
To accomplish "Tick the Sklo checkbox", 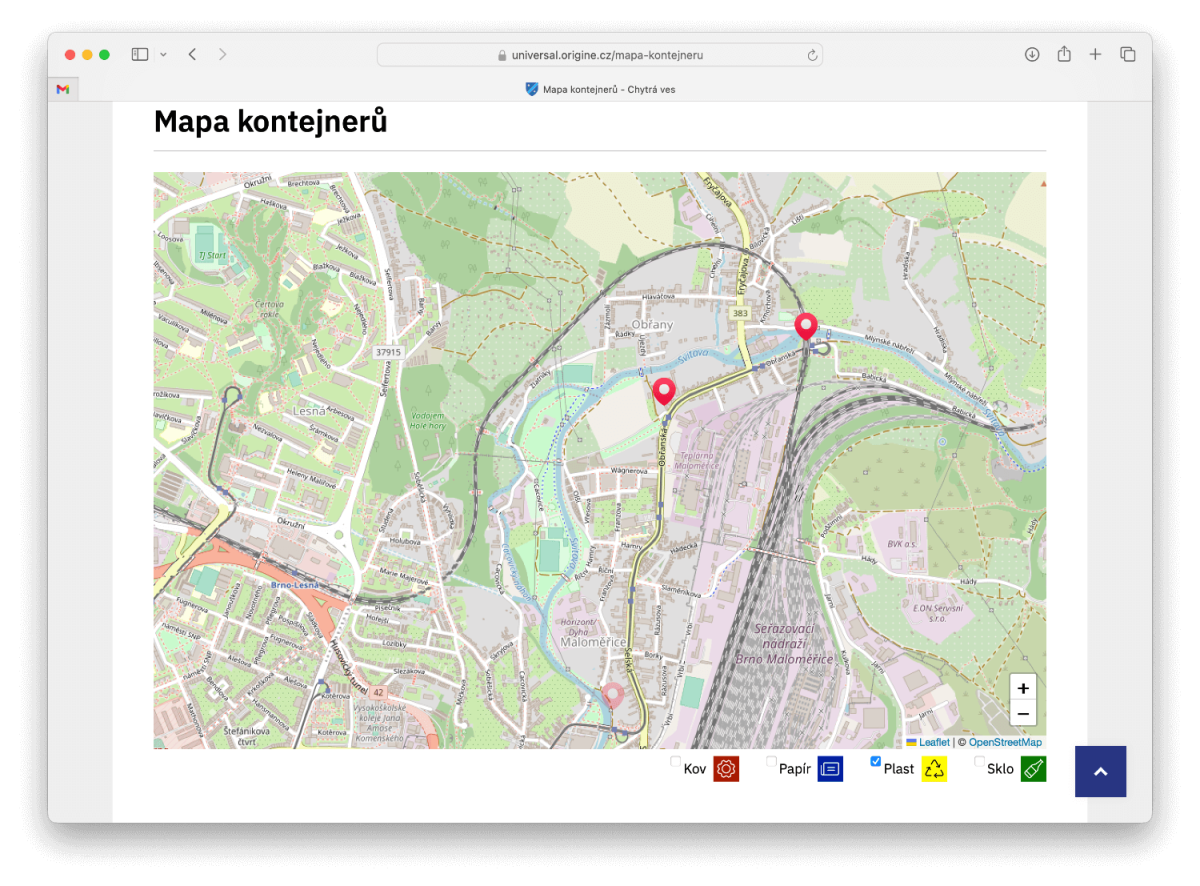I will click(979, 762).
